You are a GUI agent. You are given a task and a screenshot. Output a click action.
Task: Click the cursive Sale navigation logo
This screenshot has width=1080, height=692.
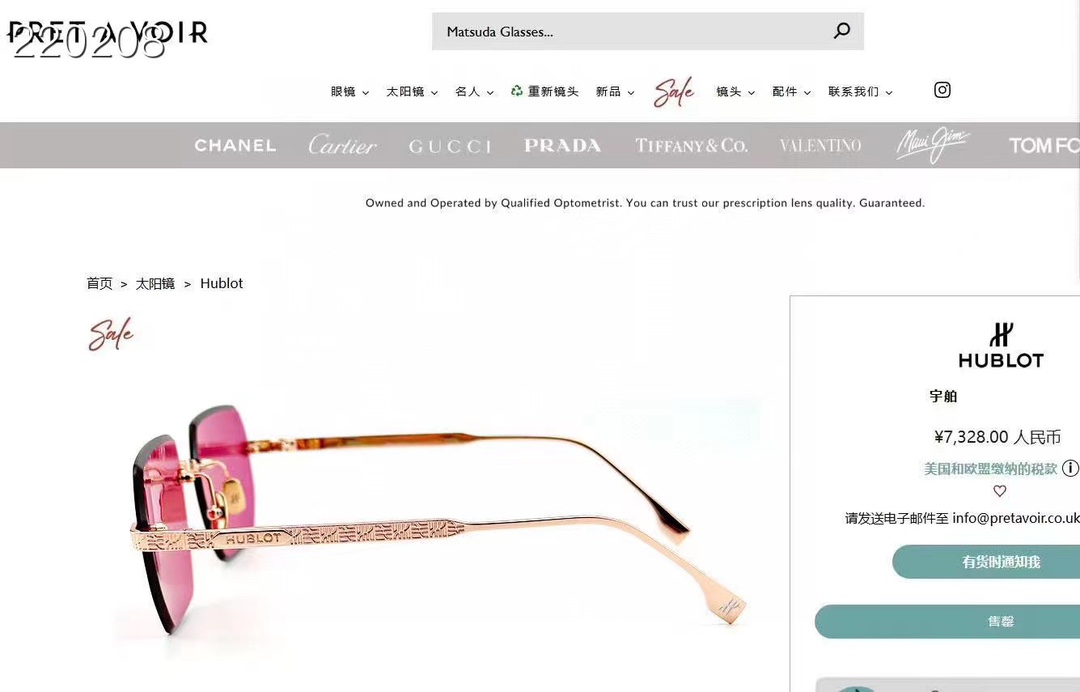tap(674, 92)
